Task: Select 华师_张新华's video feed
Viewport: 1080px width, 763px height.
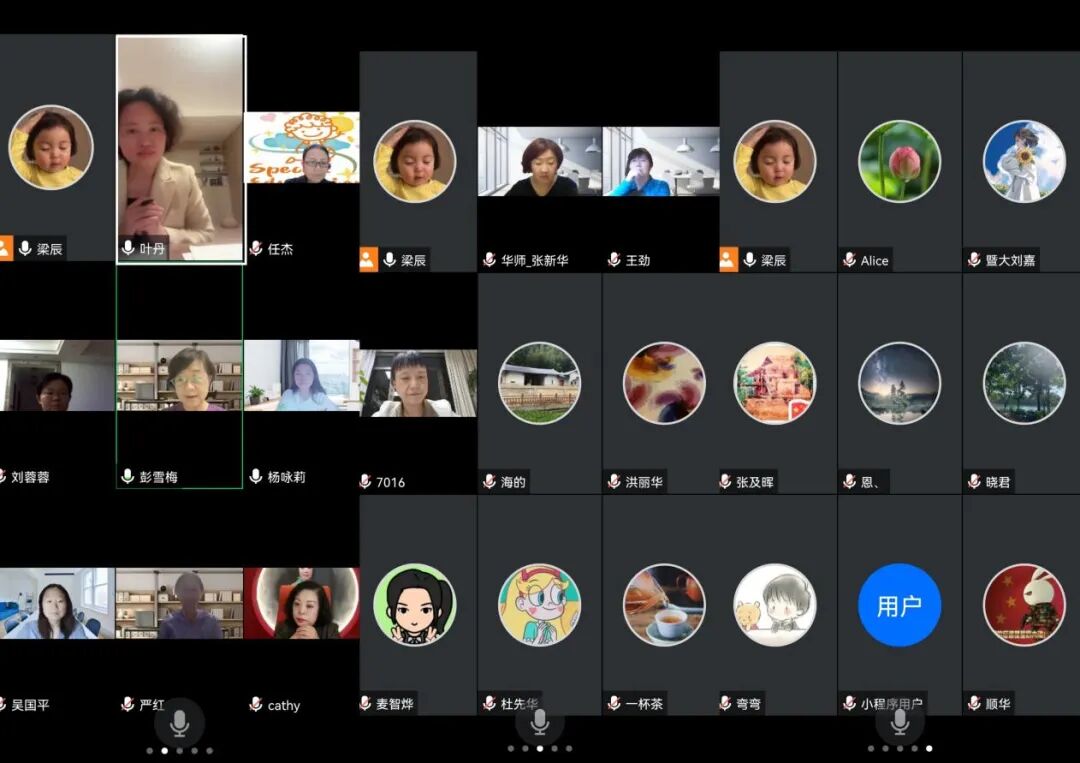Action: [540, 161]
